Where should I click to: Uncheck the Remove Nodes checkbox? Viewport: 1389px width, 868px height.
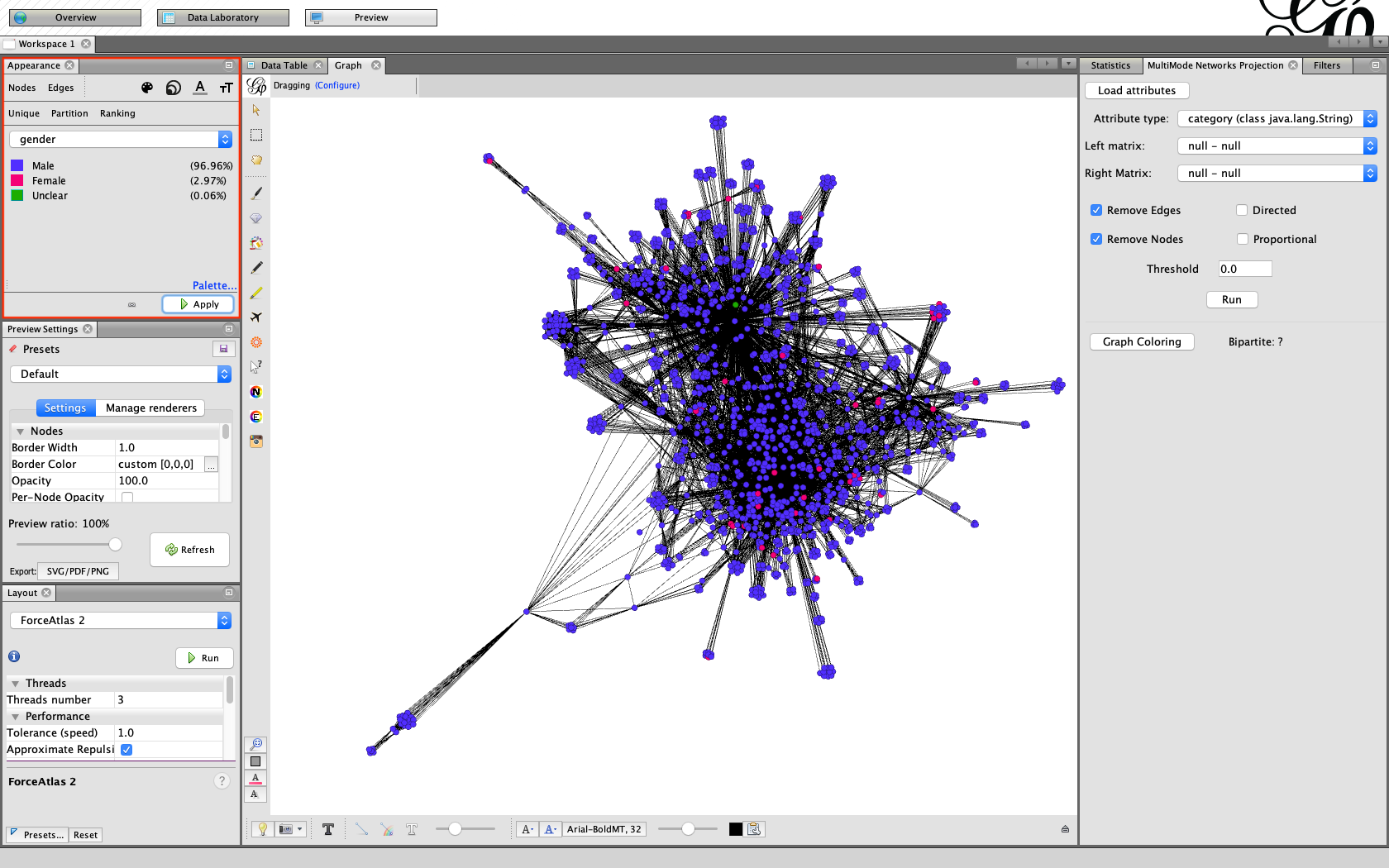[x=1096, y=239]
